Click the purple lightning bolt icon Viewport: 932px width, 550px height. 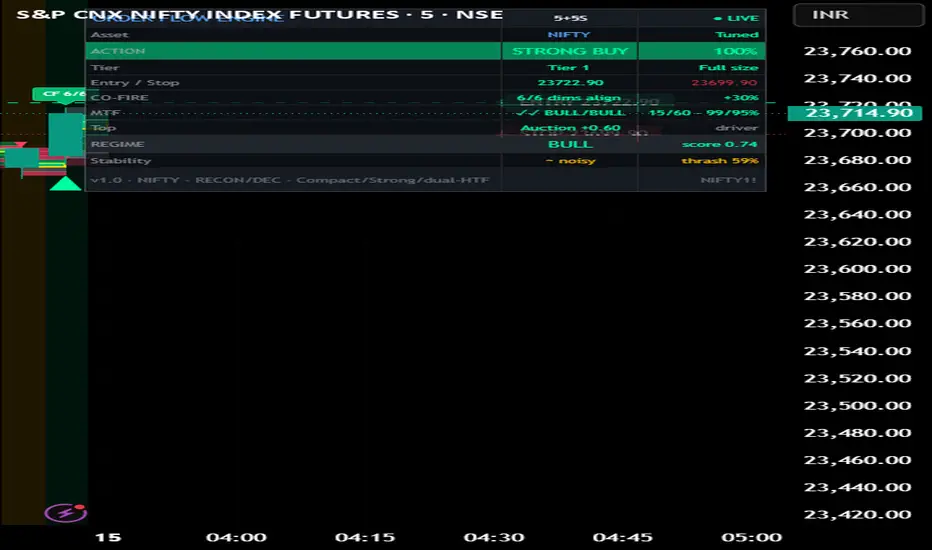point(65,512)
